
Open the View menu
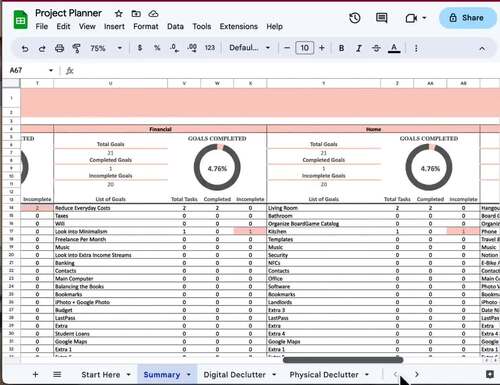point(87,26)
